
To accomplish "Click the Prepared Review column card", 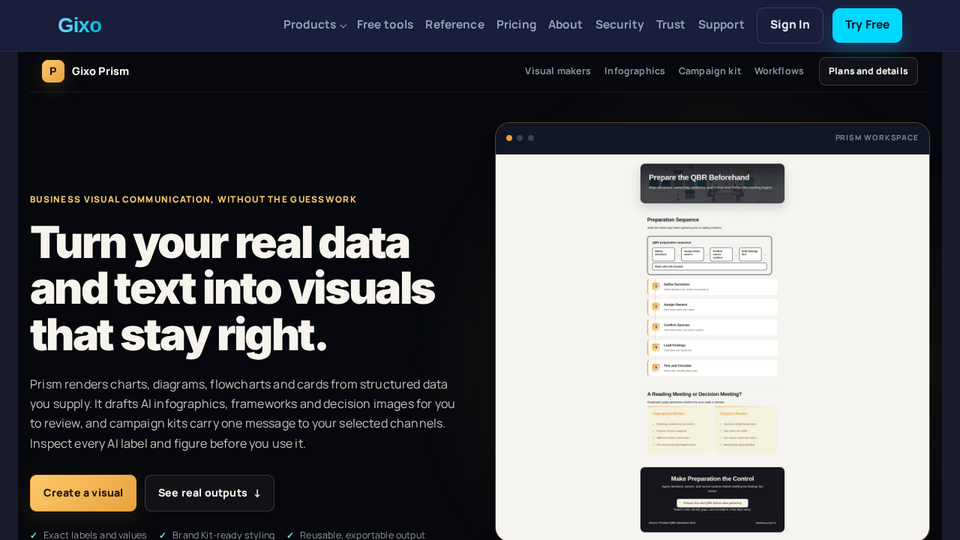I will [746, 429].
